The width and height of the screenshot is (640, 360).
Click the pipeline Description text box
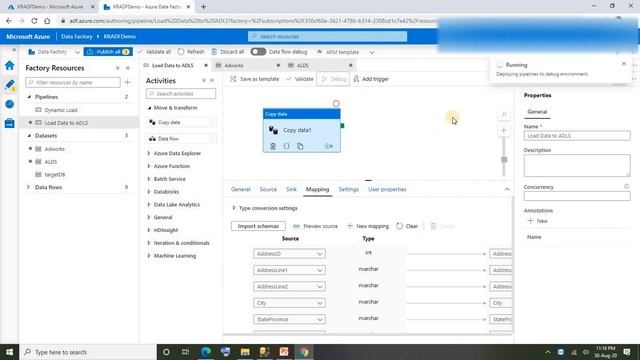click(x=577, y=165)
